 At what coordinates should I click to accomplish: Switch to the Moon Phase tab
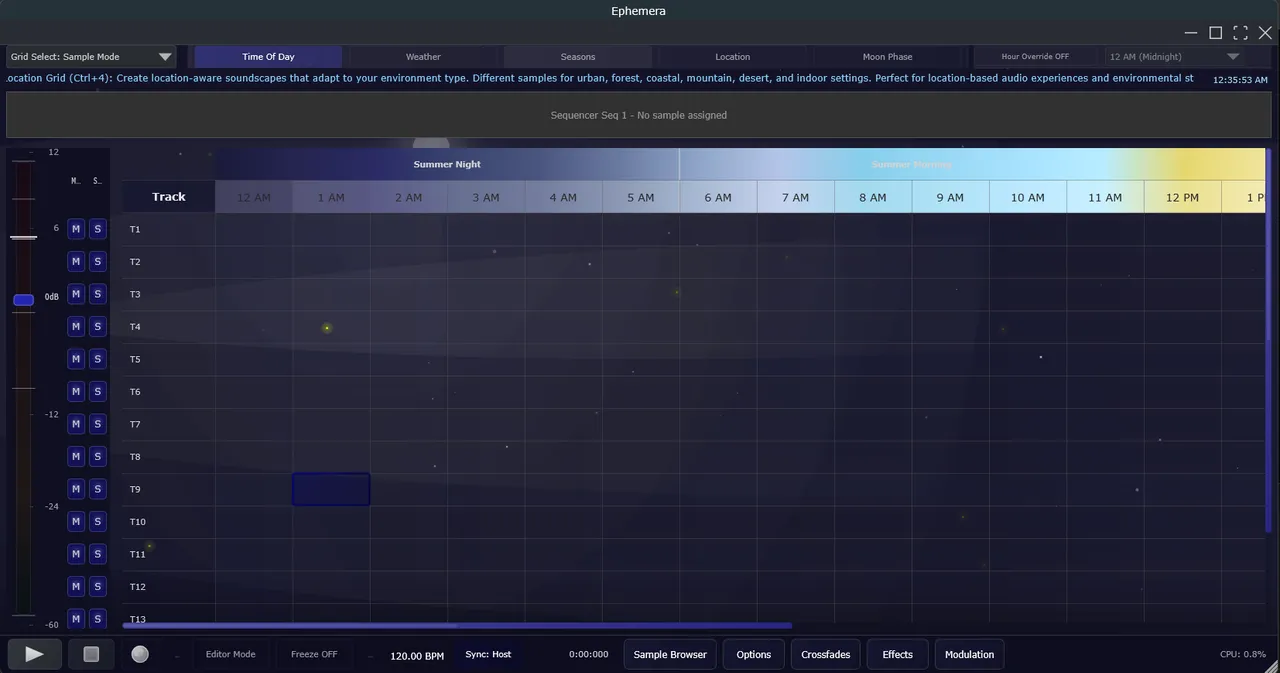click(887, 57)
